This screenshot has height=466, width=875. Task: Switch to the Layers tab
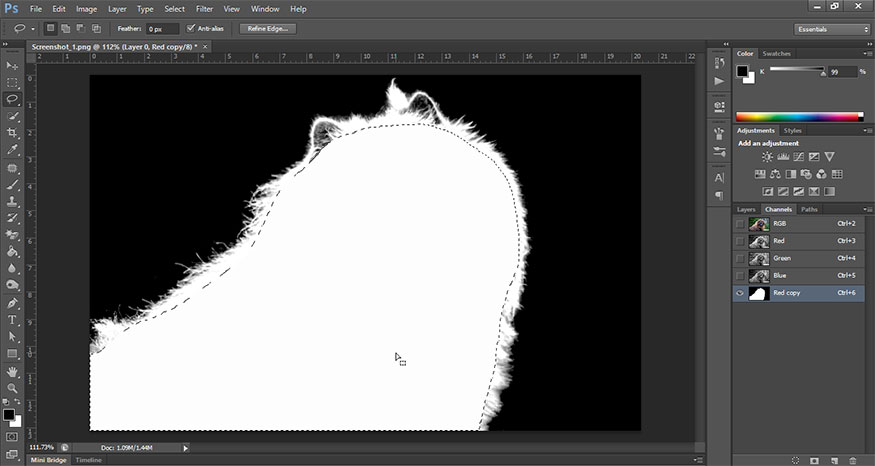(x=746, y=209)
